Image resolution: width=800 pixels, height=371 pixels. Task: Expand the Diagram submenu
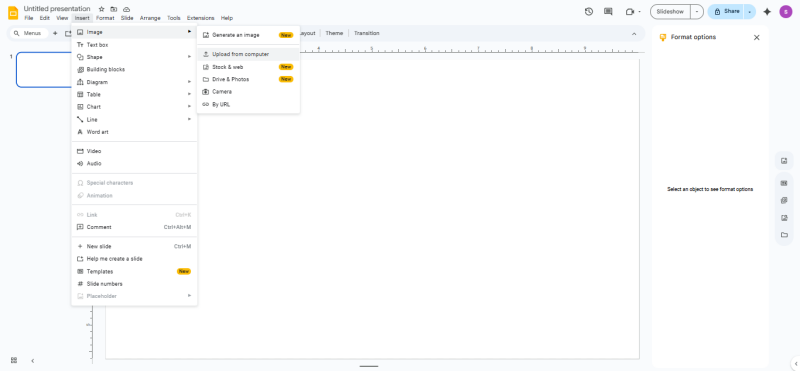tap(134, 82)
